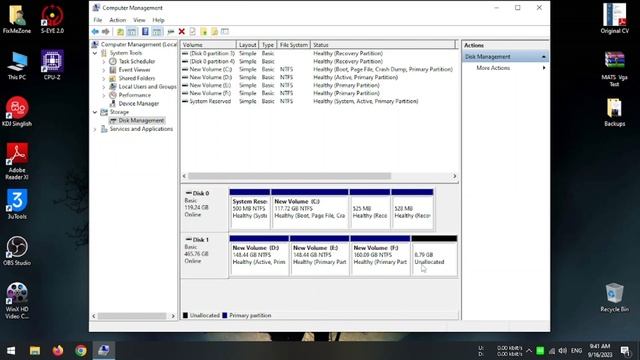
Task: Expand the Event Viewer node
Action: click(104, 70)
